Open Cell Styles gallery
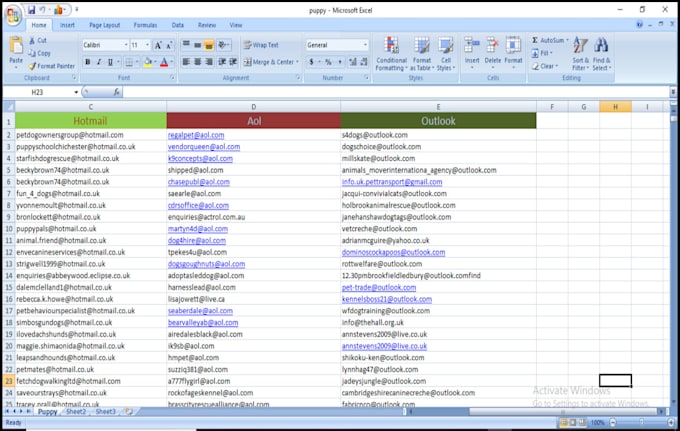 [445, 54]
